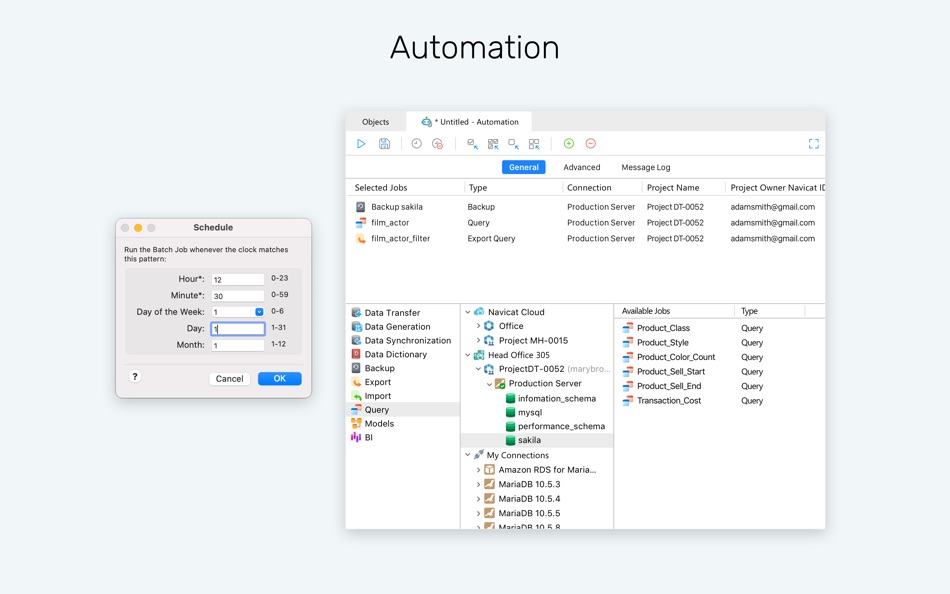
Task: Cancel the Schedule dialog
Action: (x=229, y=379)
